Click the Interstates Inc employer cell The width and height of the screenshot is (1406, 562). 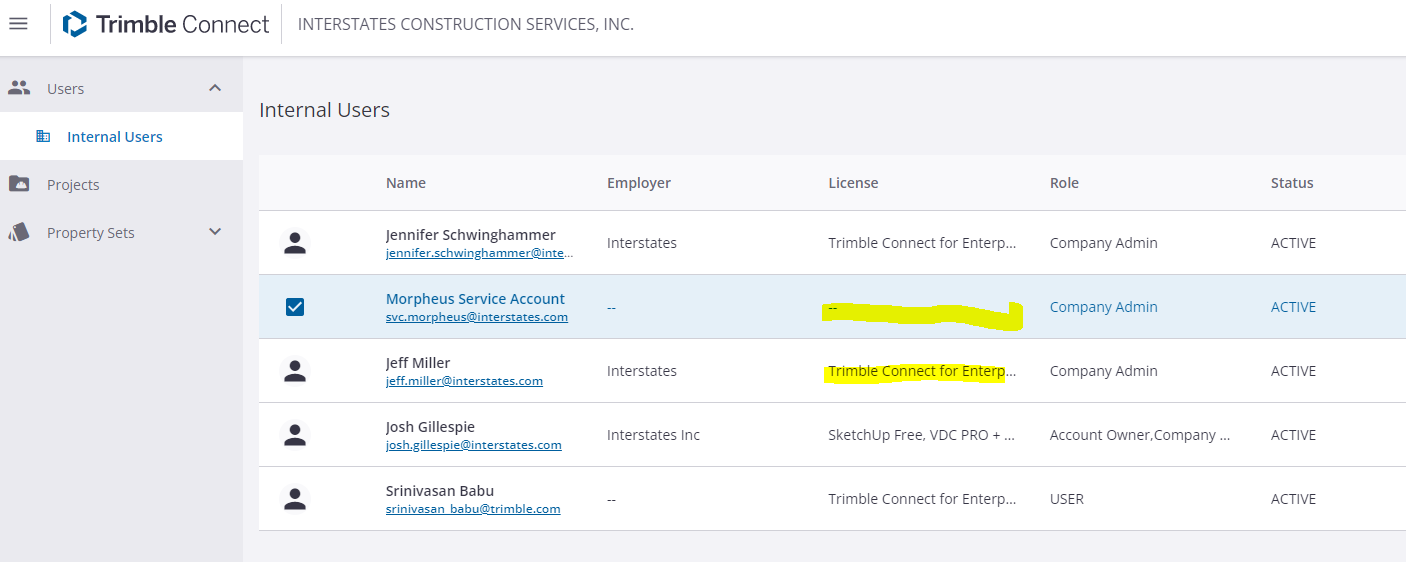tap(653, 435)
